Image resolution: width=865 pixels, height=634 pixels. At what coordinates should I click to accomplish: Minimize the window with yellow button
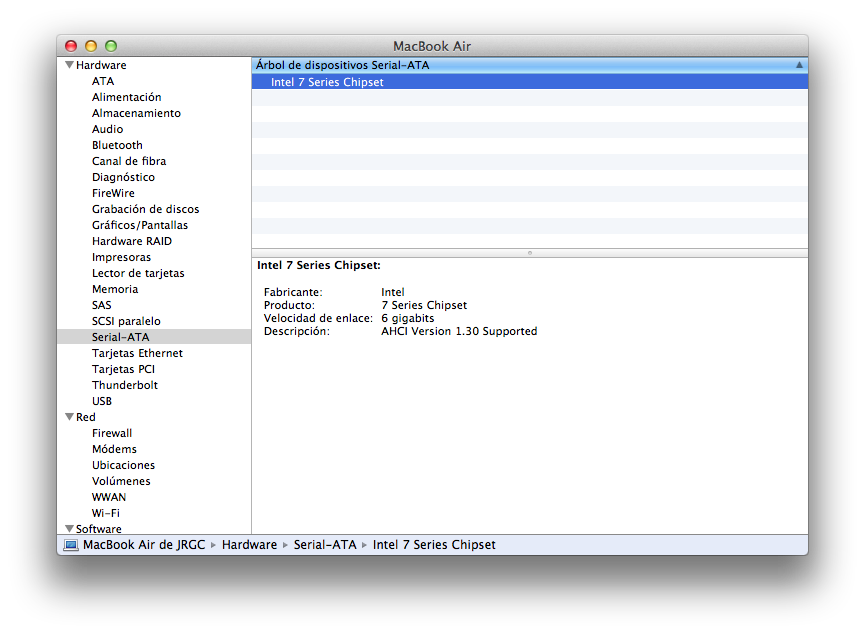click(91, 46)
